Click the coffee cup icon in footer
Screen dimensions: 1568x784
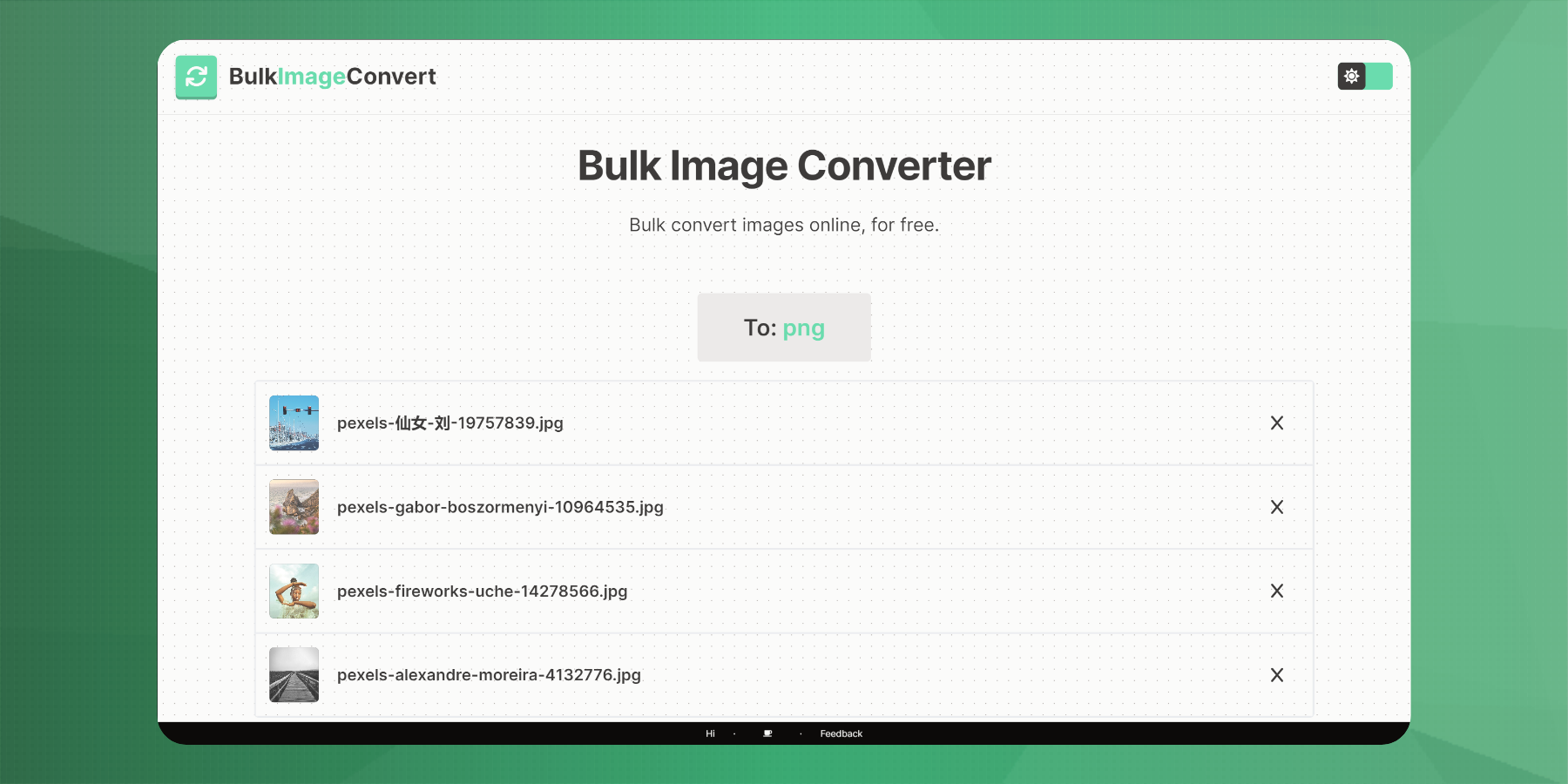(x=767, y=733)
